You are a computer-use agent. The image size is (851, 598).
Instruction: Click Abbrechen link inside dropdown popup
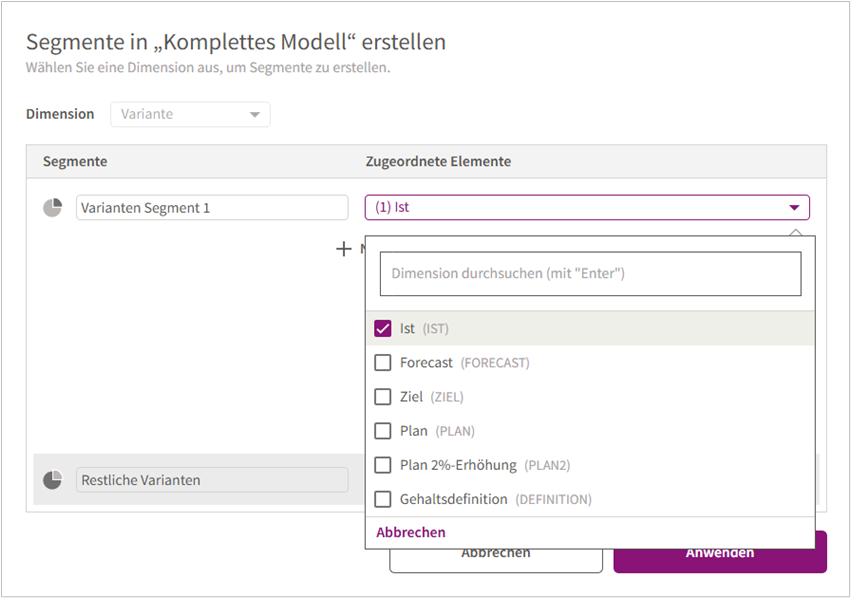(411, 532)
